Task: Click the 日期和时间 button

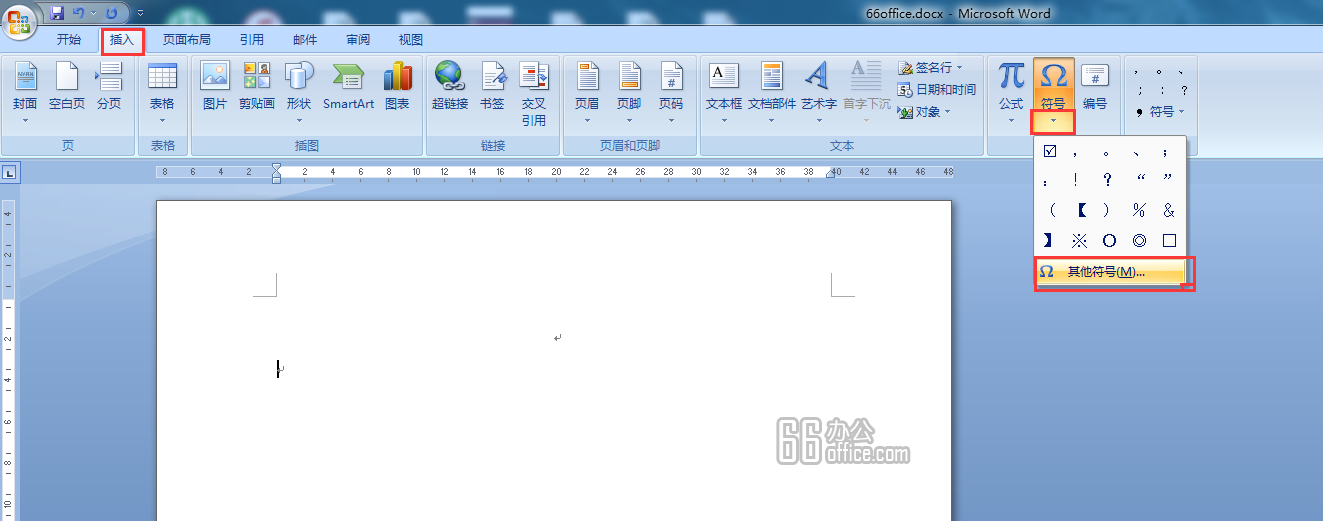Action: [937, 90]
